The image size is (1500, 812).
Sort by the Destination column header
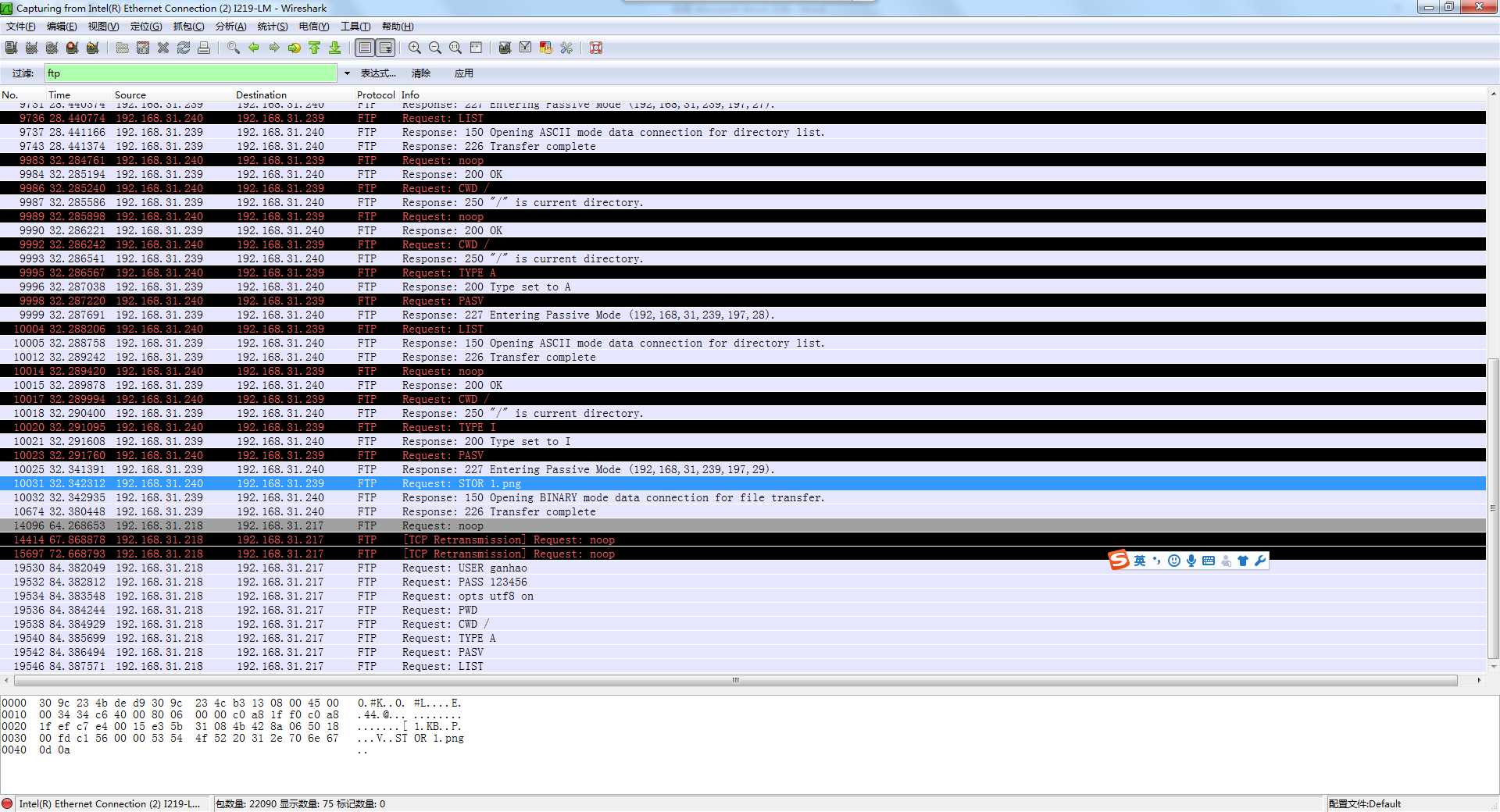(x=261, y=94)
